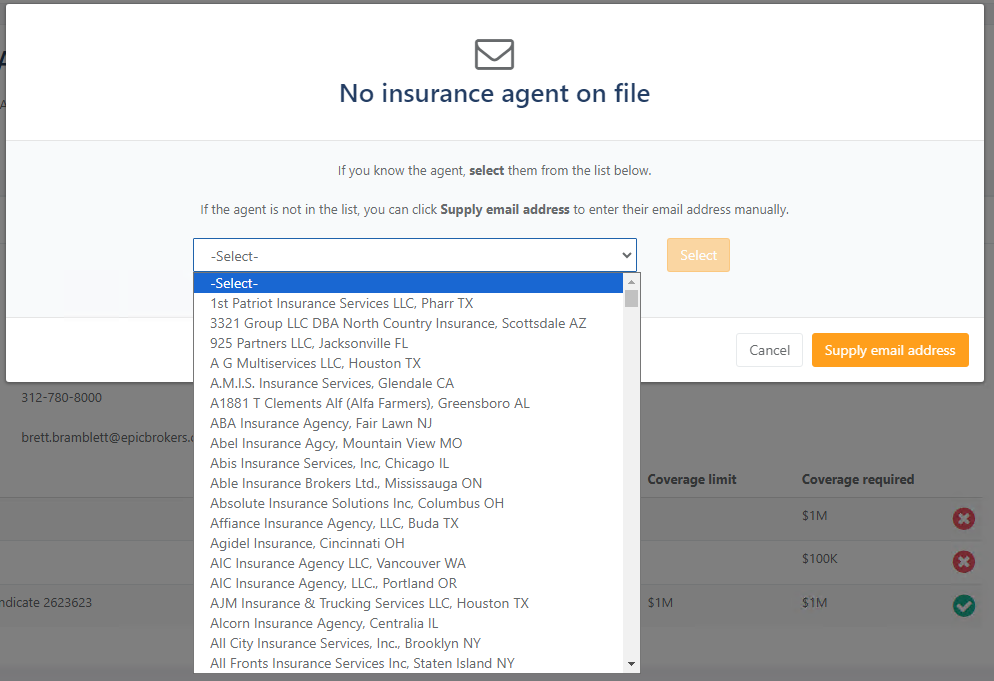Pick Affiance Insurance Agency, LLC, Buda TX
This screenshot has height=681, width=994.
(408, 523)
